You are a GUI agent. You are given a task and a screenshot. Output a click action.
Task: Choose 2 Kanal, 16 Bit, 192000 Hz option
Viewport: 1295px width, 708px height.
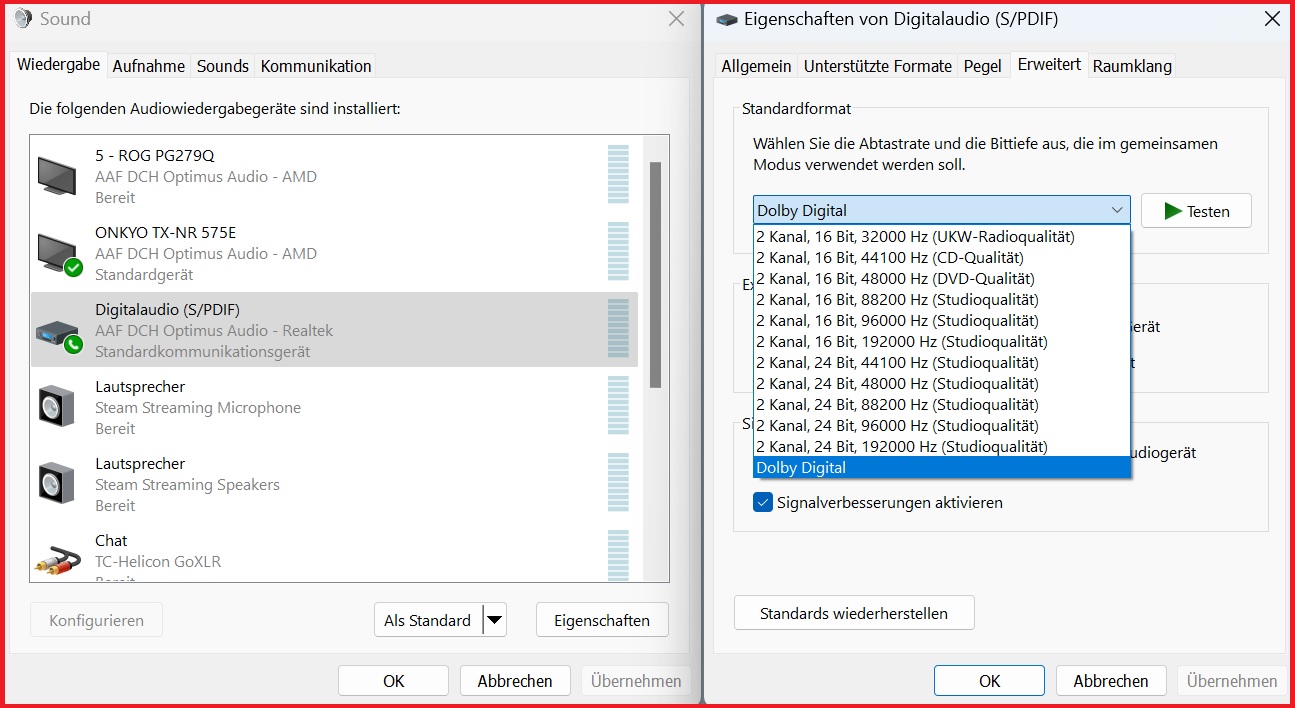coord(941,342)
